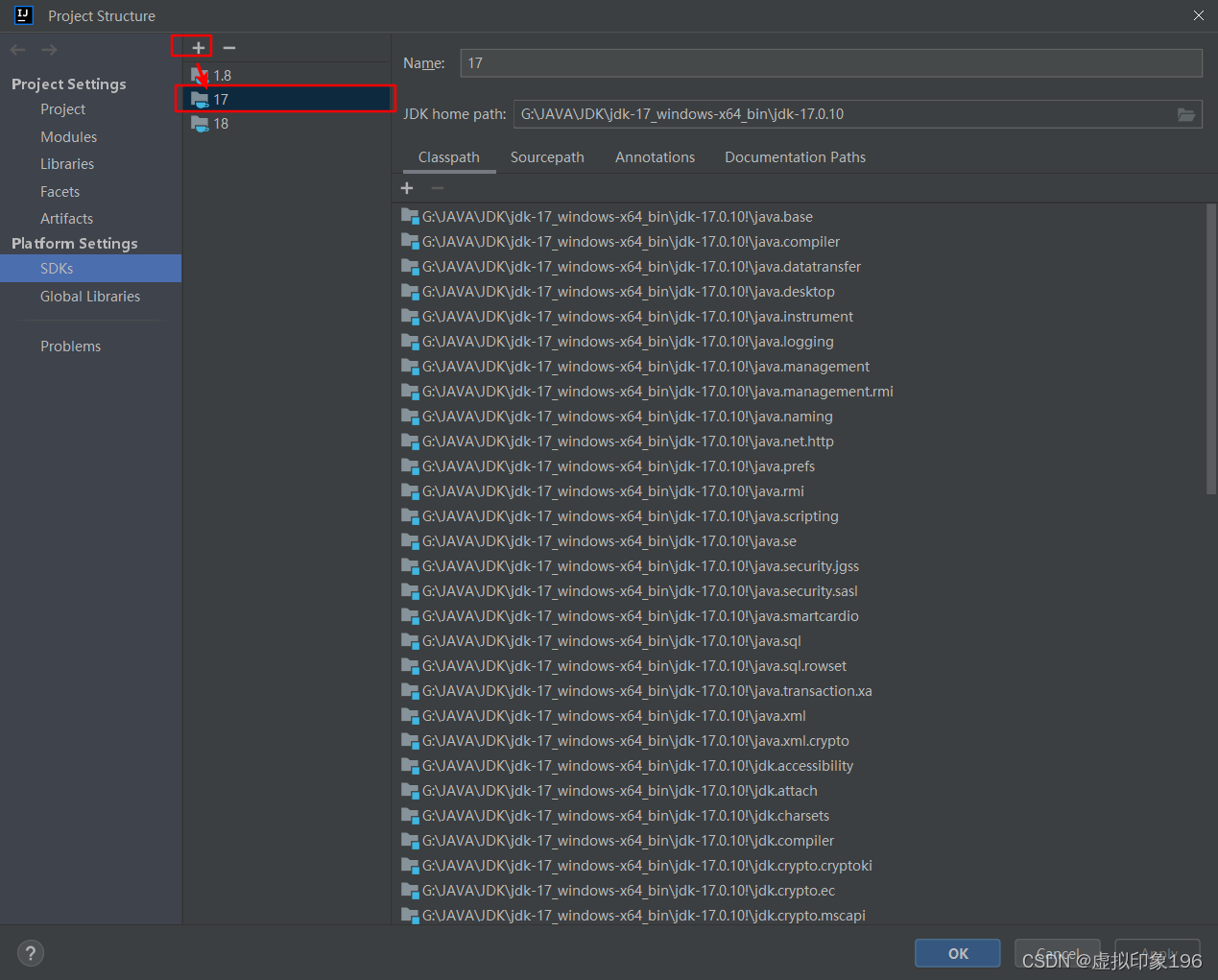This screenshot has height=980, width=1218.
Task: Click inside the Name input field
Action: (830, 63)
